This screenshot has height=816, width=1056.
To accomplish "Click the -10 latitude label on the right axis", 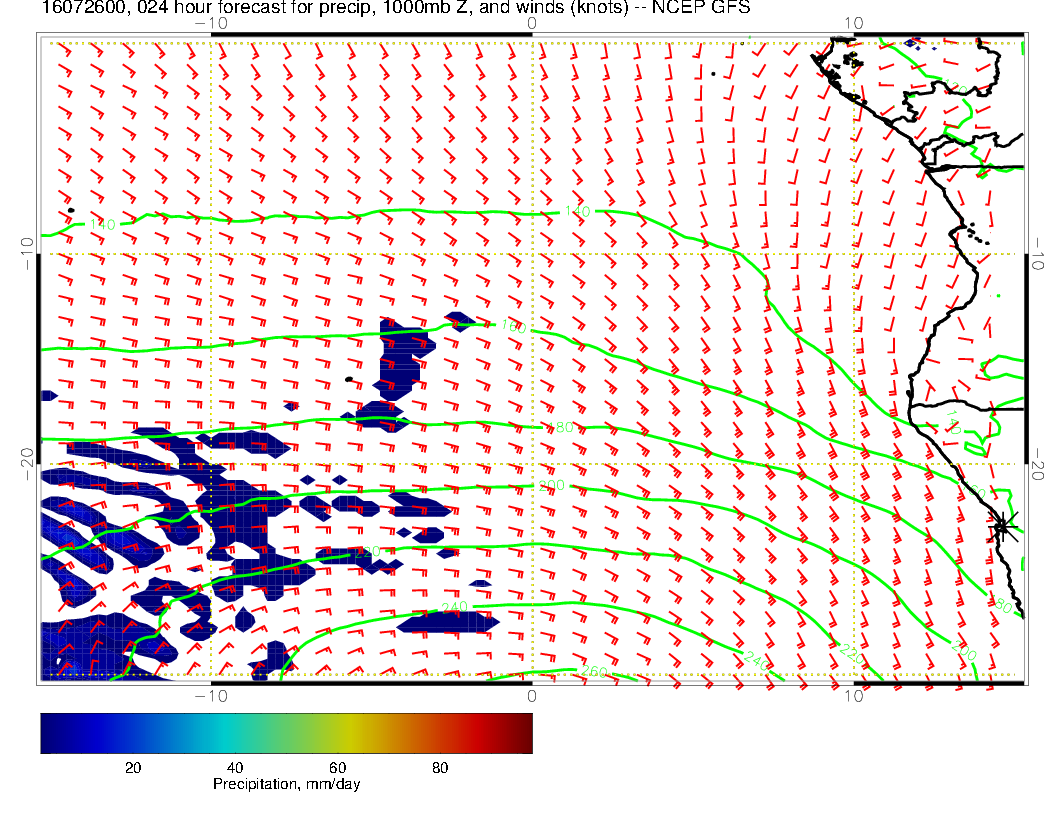I will pos(1038,254).
